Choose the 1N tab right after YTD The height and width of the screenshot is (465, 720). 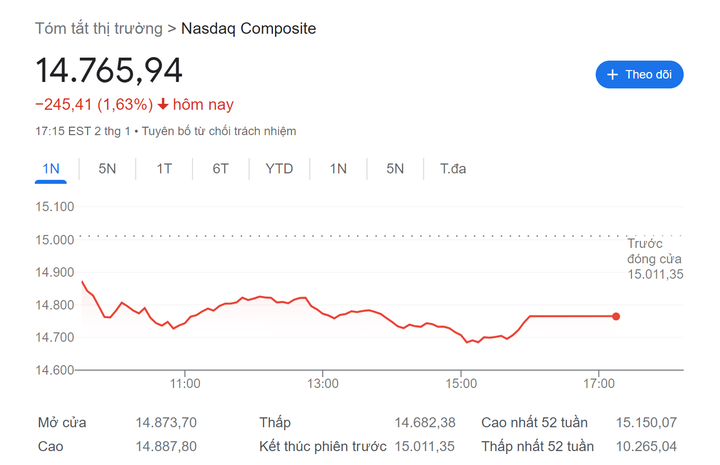click(338, 168)
